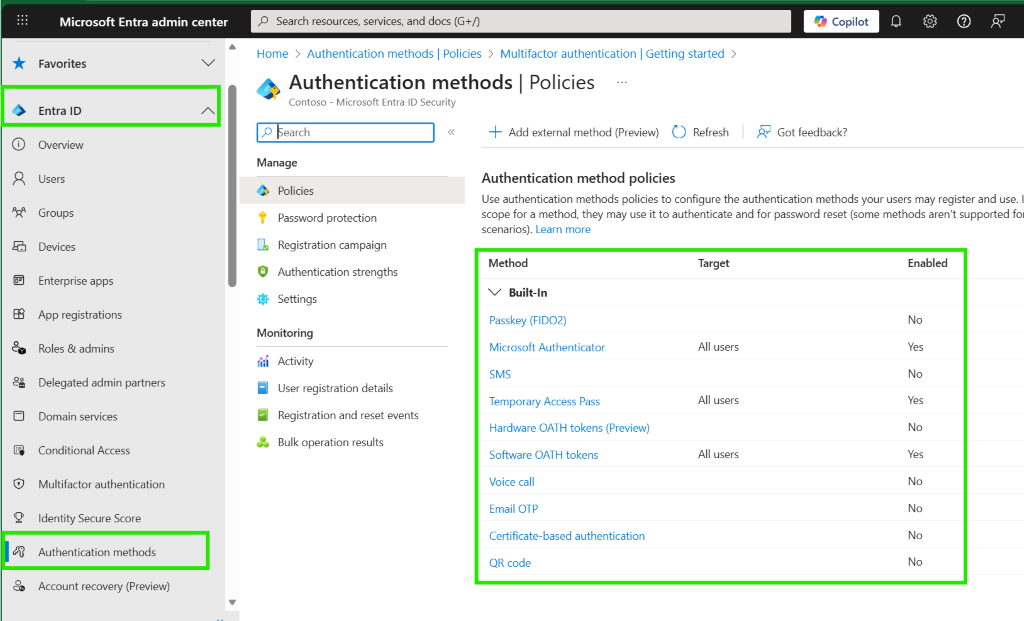This screenshot has height=621, width=1024.
Task: Open the Microsoft Authenticator method link
Action: 547,346
